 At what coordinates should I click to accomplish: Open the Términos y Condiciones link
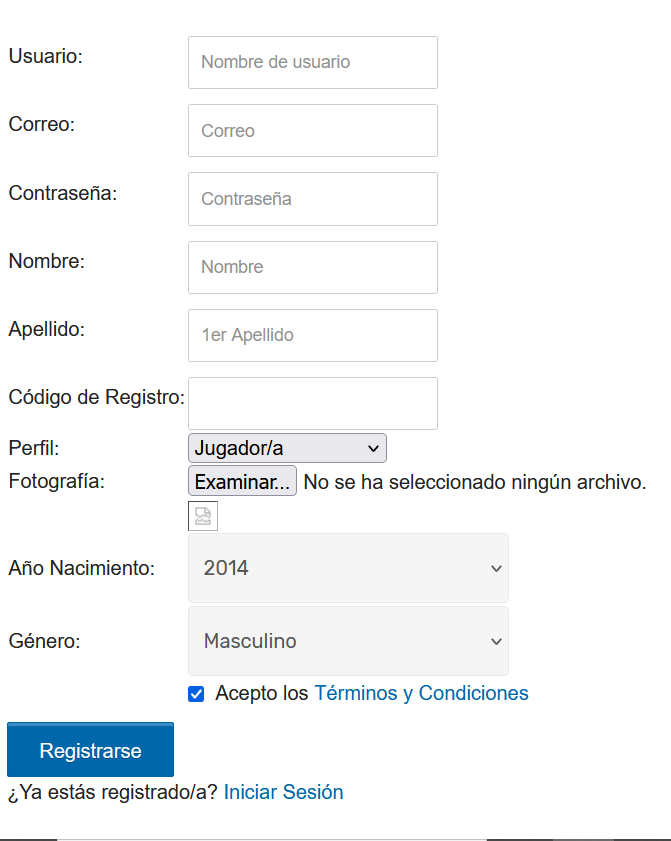pos(421,693)
